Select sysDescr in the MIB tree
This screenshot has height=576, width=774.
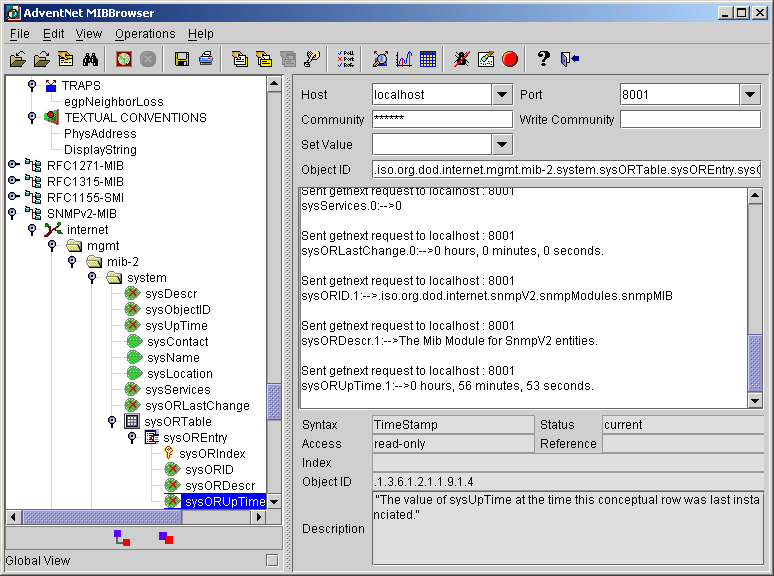tap(171, 294)
